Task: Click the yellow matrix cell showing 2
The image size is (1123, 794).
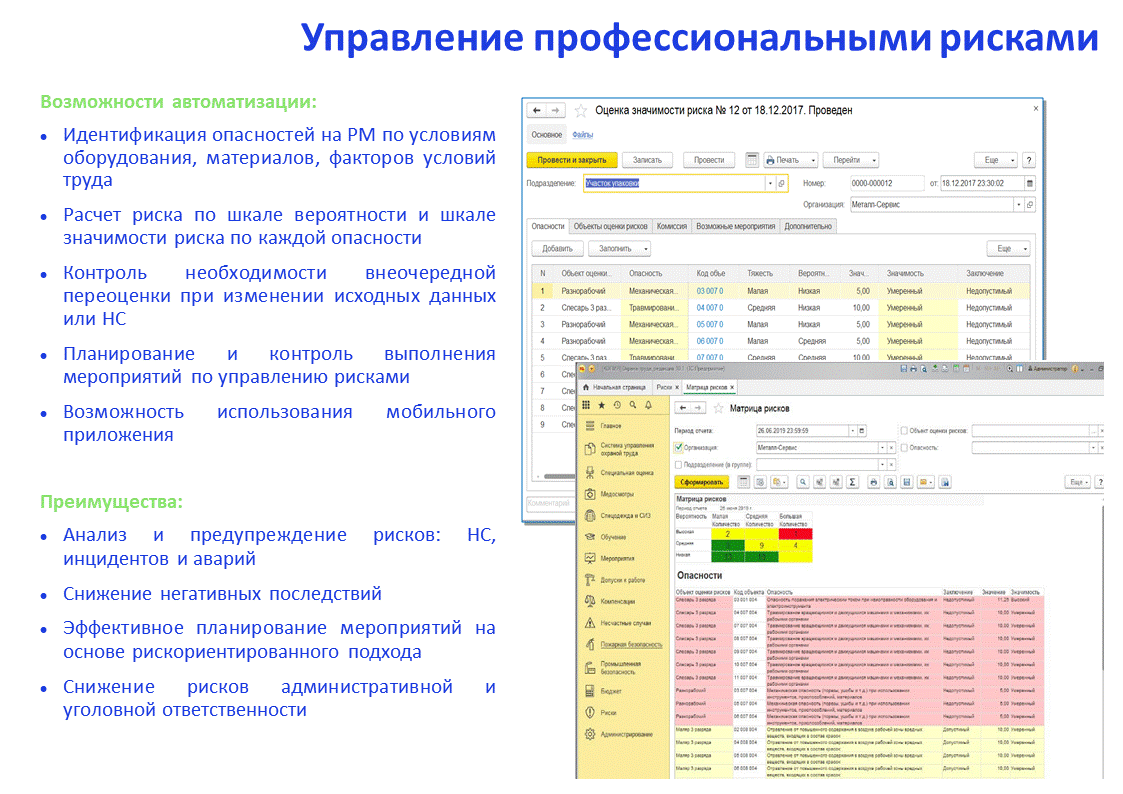Action: coord(728,534)
